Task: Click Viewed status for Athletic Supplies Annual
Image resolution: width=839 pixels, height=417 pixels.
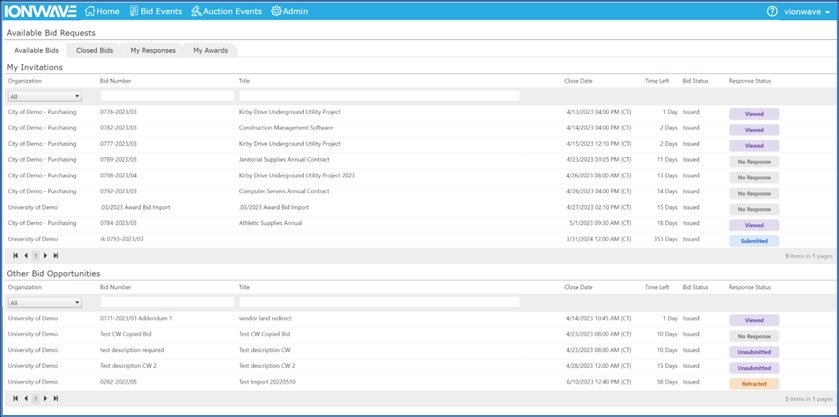Action: (x=754, y=225)
